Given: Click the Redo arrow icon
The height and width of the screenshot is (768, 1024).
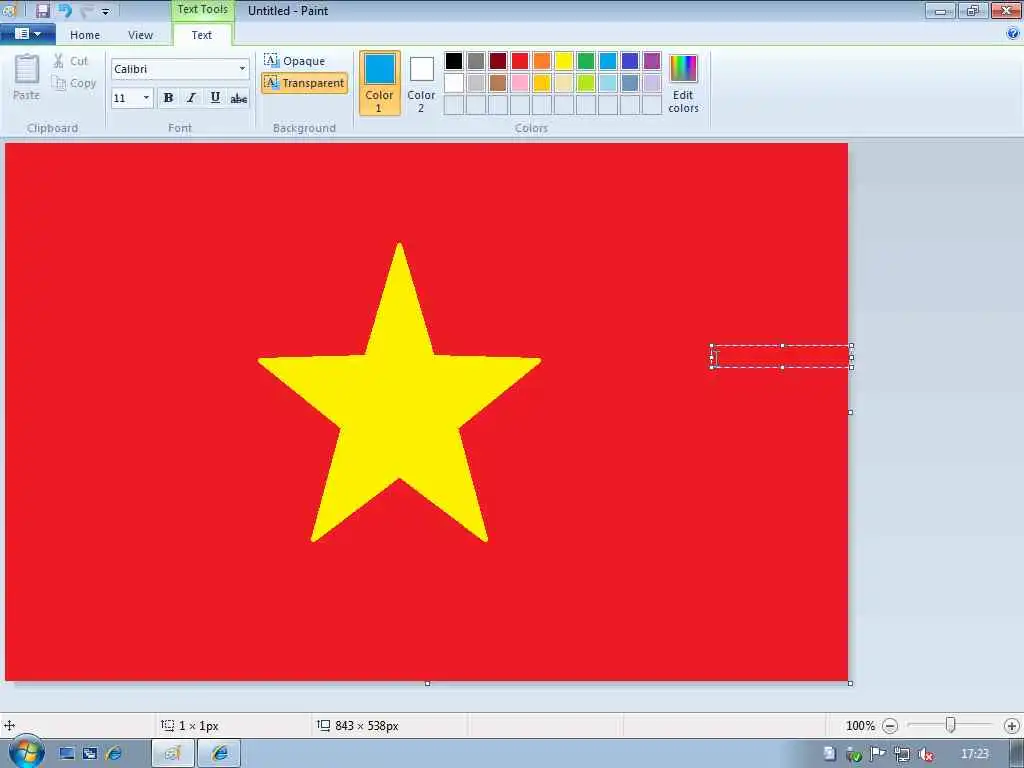Looking at the screenshot, I should pos(86,10).
